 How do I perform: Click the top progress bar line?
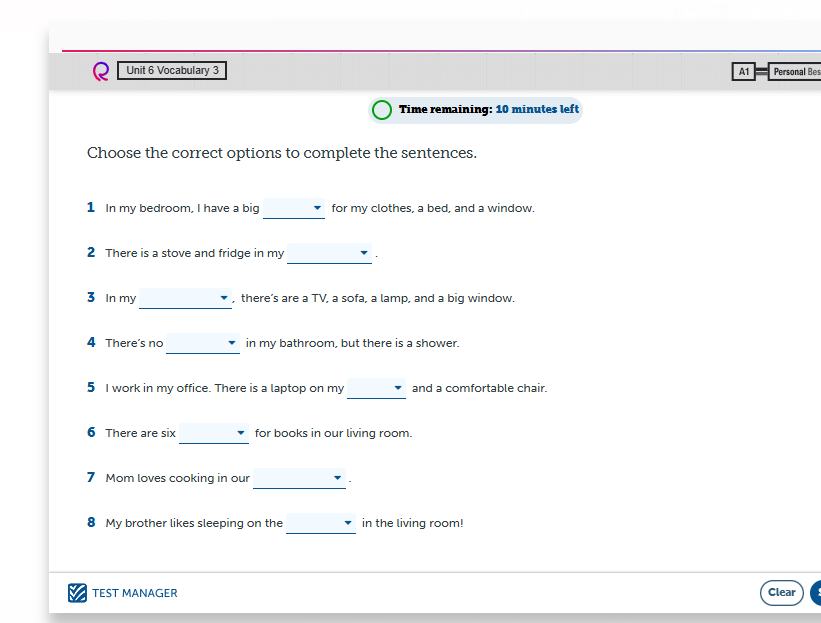click(441, 51)
